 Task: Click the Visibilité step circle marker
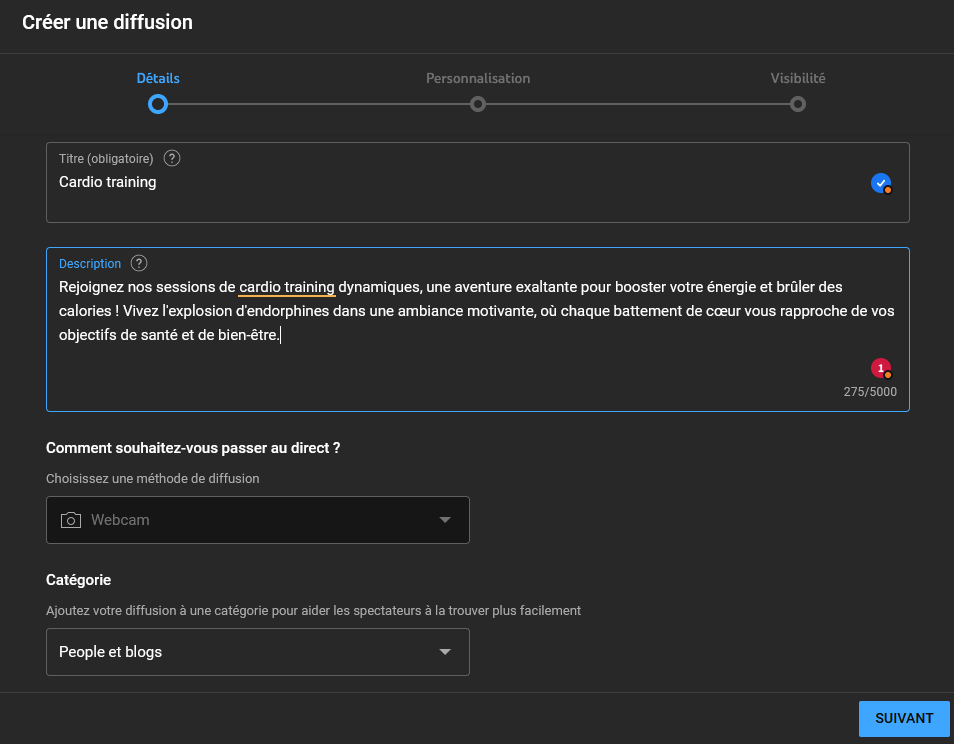click(x=798, y=105)
